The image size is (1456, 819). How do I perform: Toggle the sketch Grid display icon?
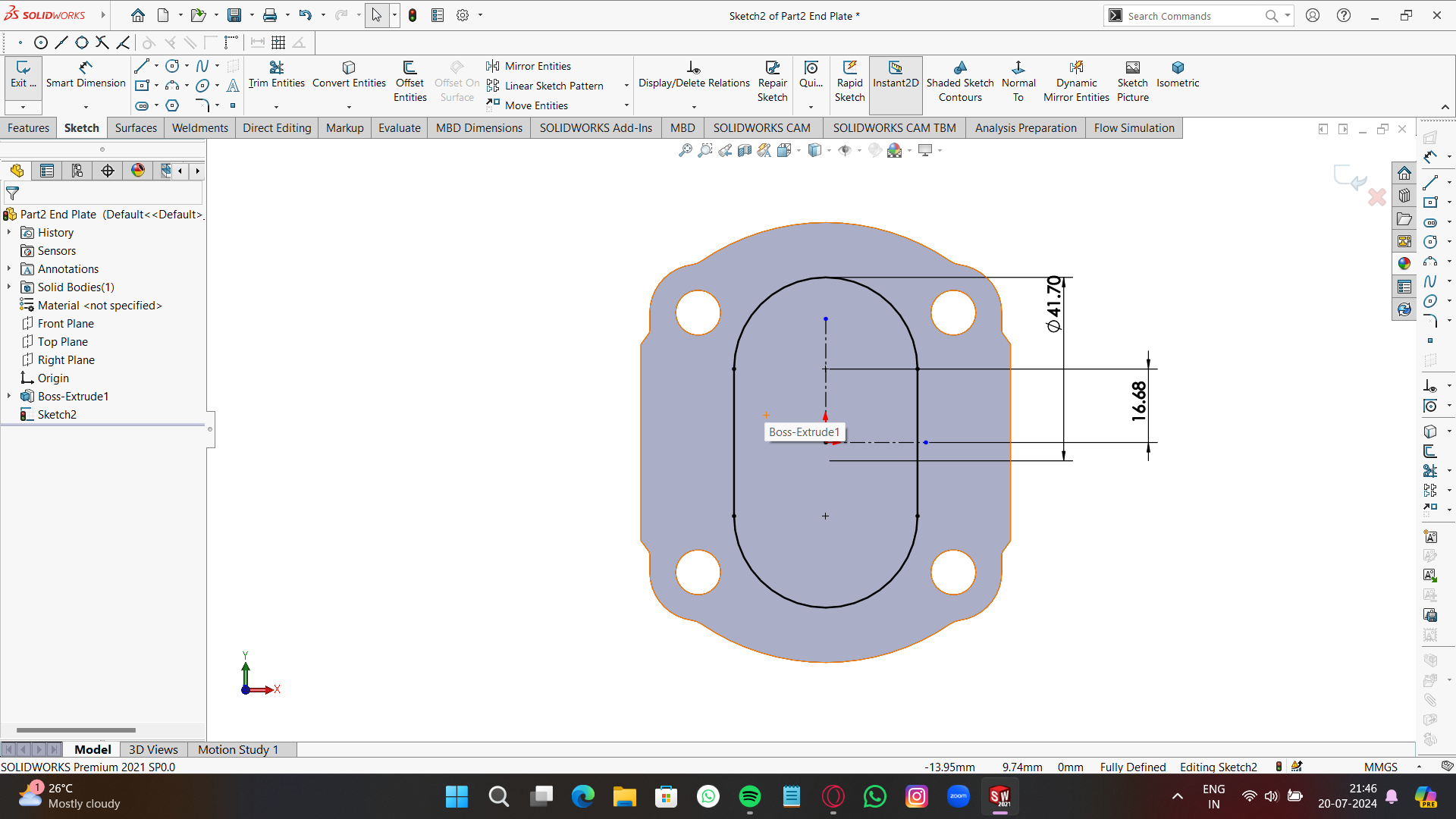[x=279, y=42]
